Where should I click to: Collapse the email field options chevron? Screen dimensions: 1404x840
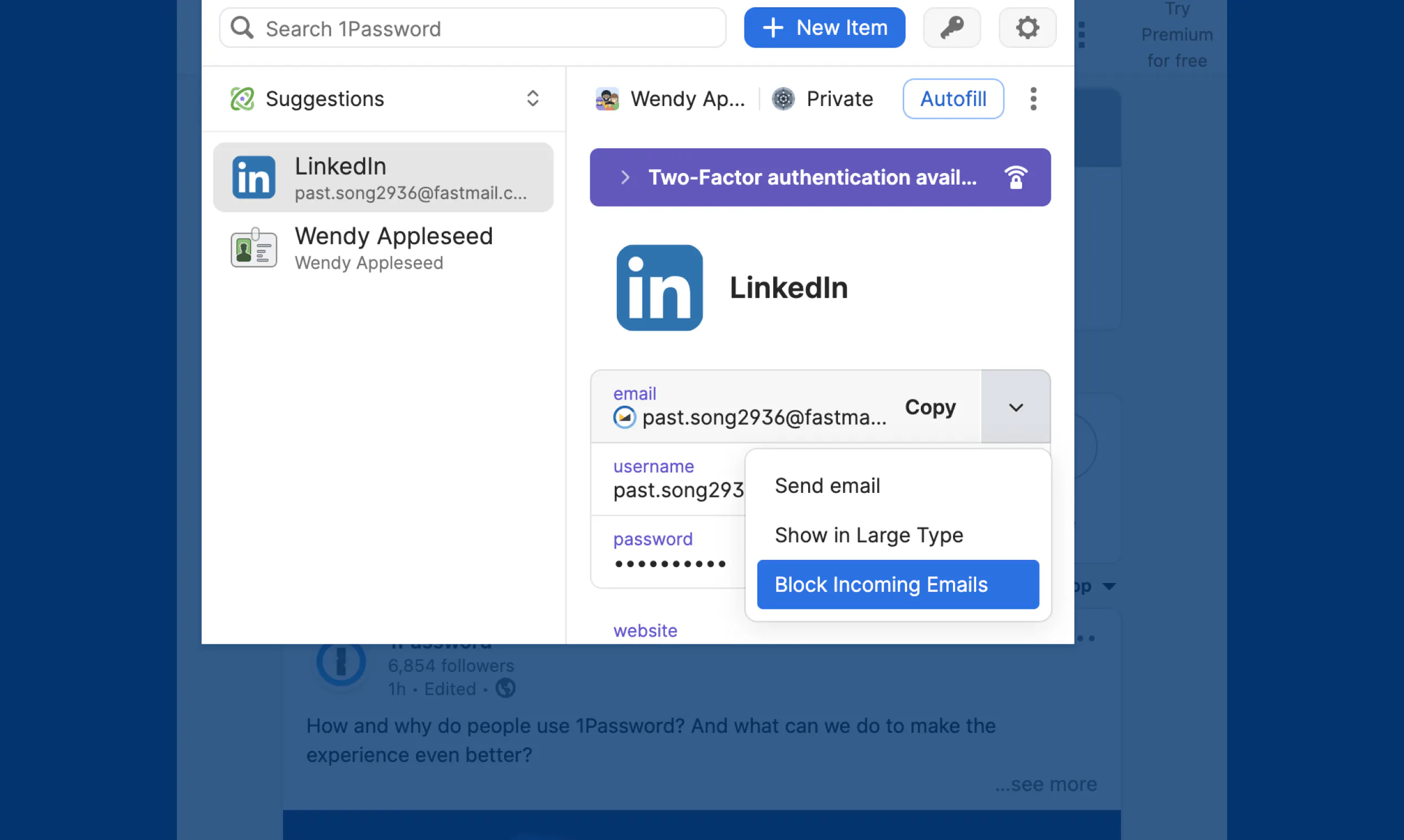pos(1015,407)
